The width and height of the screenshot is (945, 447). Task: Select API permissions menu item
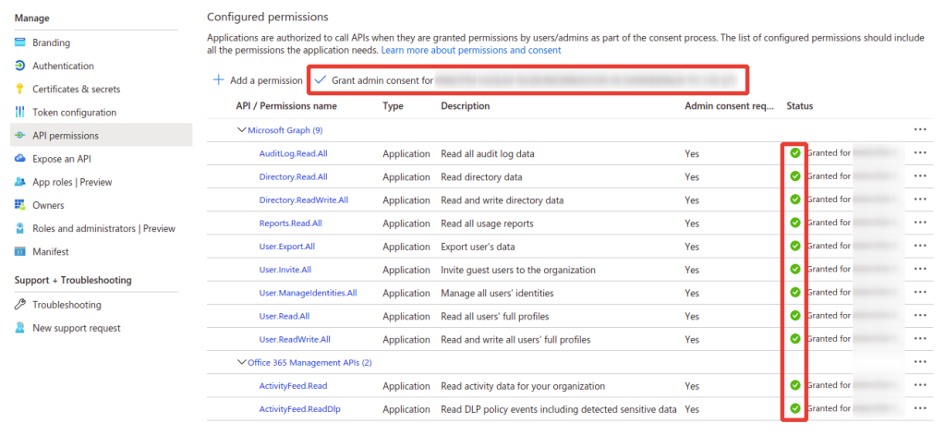coord(101,136)
